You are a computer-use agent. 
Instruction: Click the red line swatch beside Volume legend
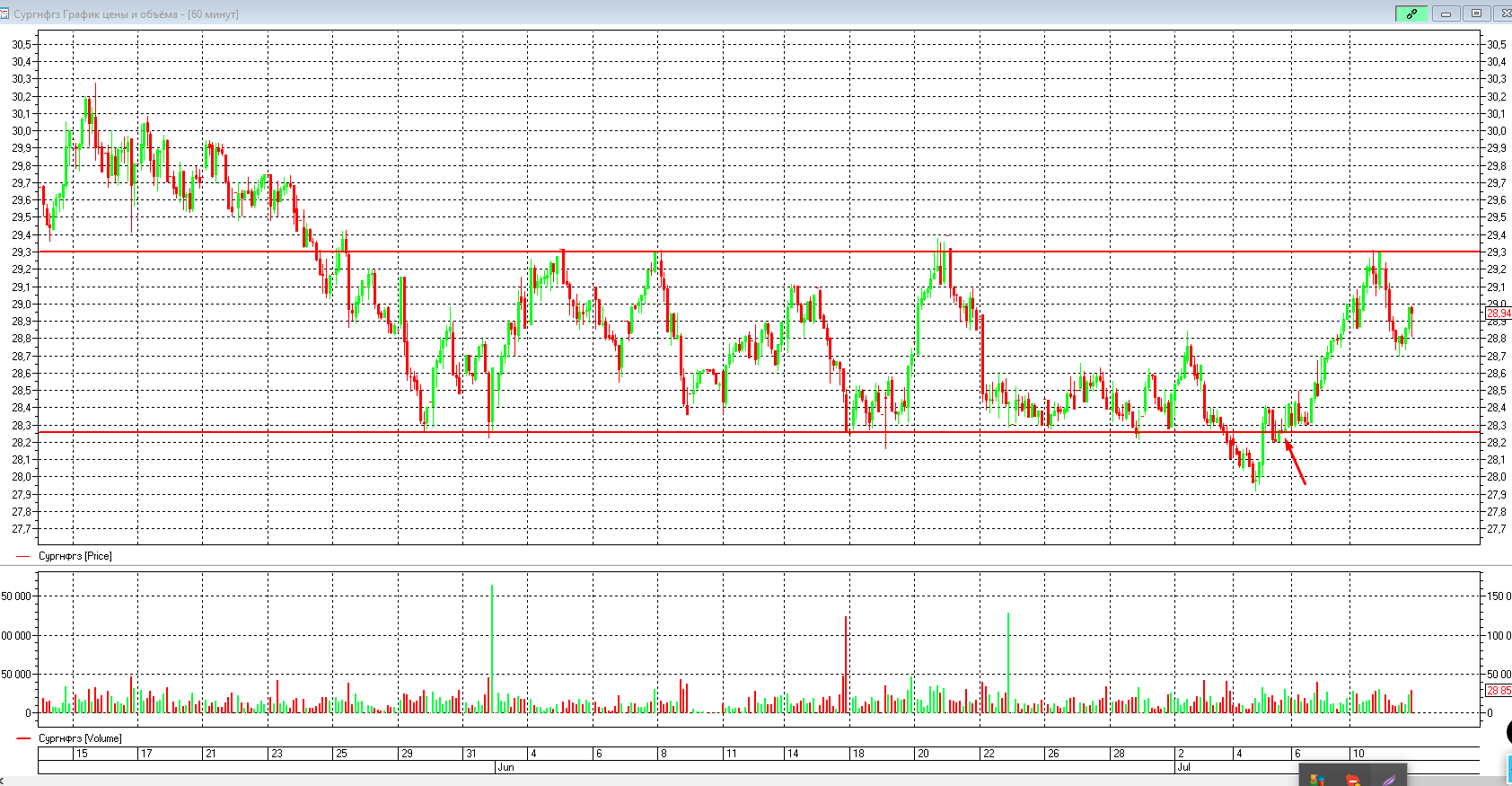point(24,738)
